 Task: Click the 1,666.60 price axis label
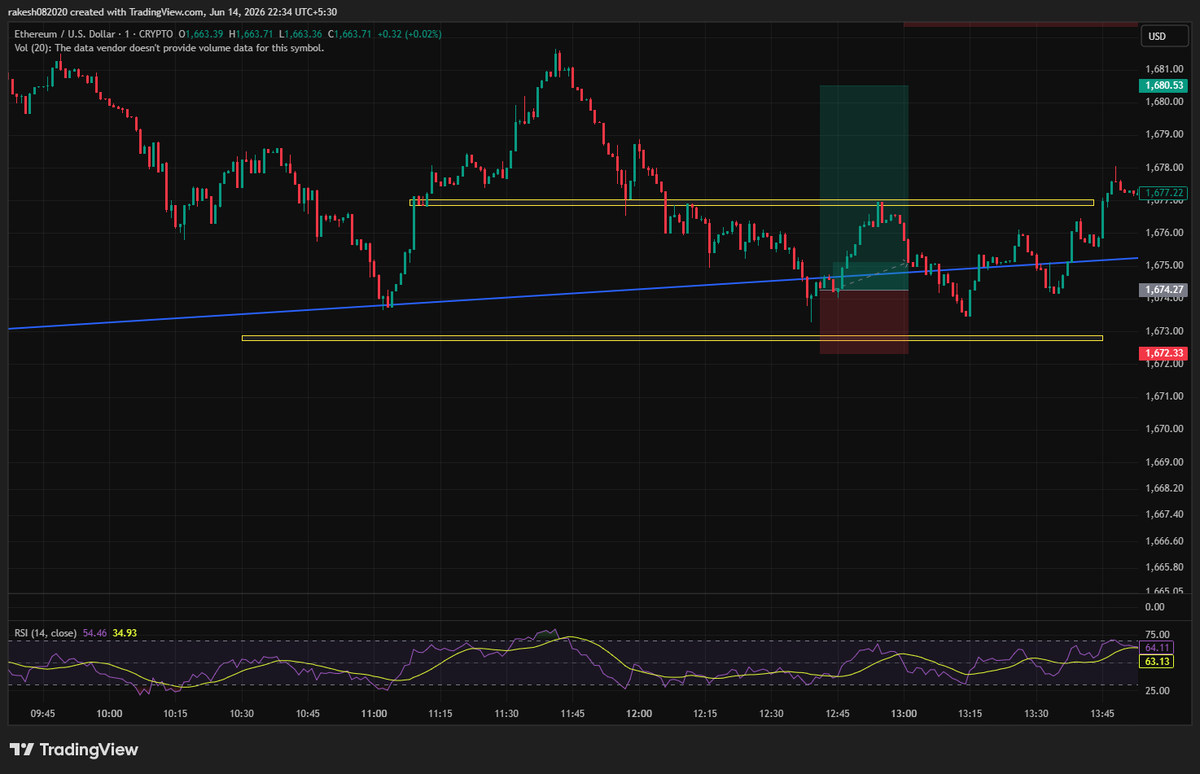1164,541
